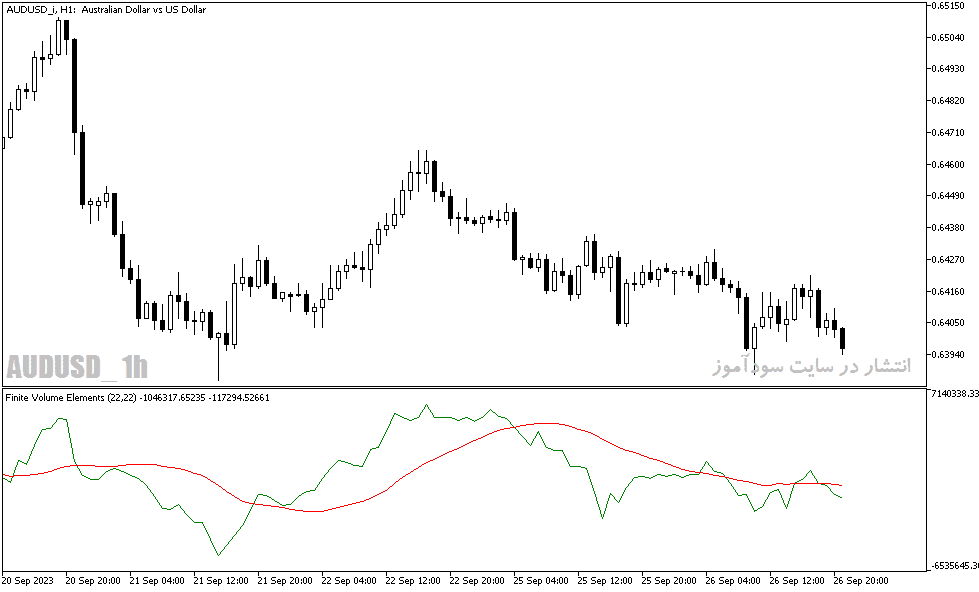Click the red signal line's highest peak
Viewport: 979px width, 592px height.
click(x=545, y=423)
